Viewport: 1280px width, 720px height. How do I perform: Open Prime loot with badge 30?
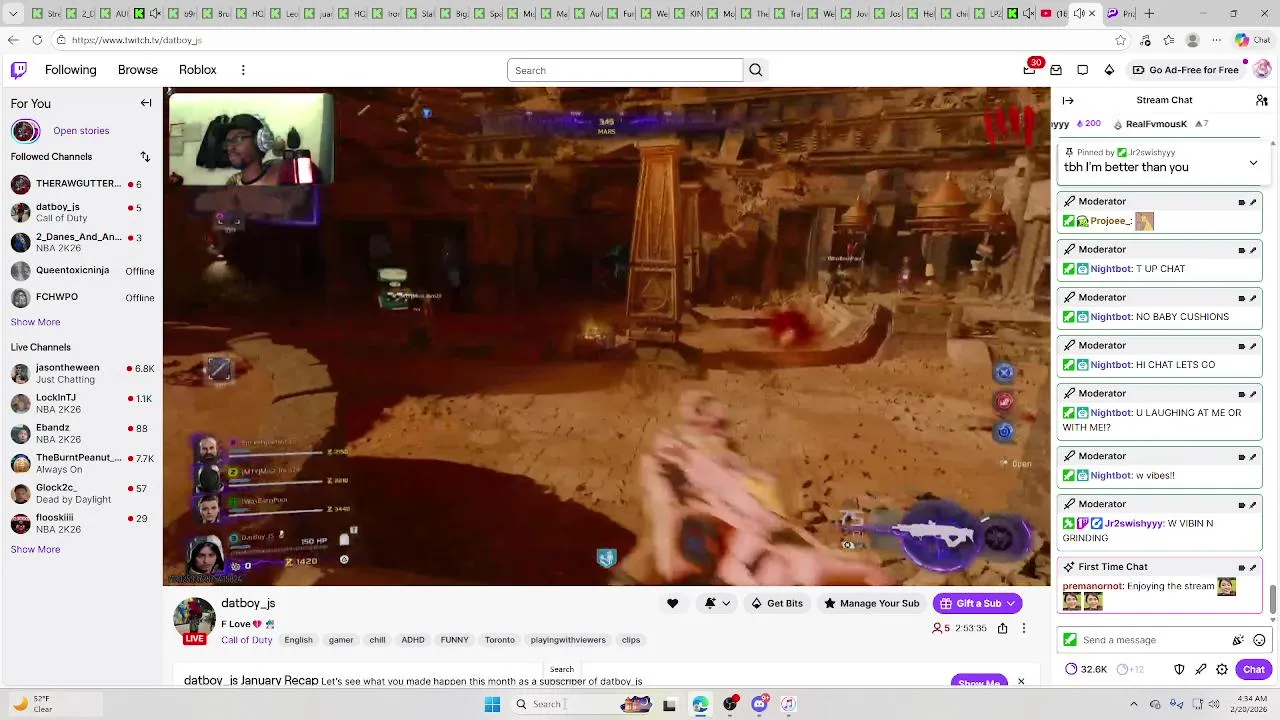click(x=1030, y=70)
